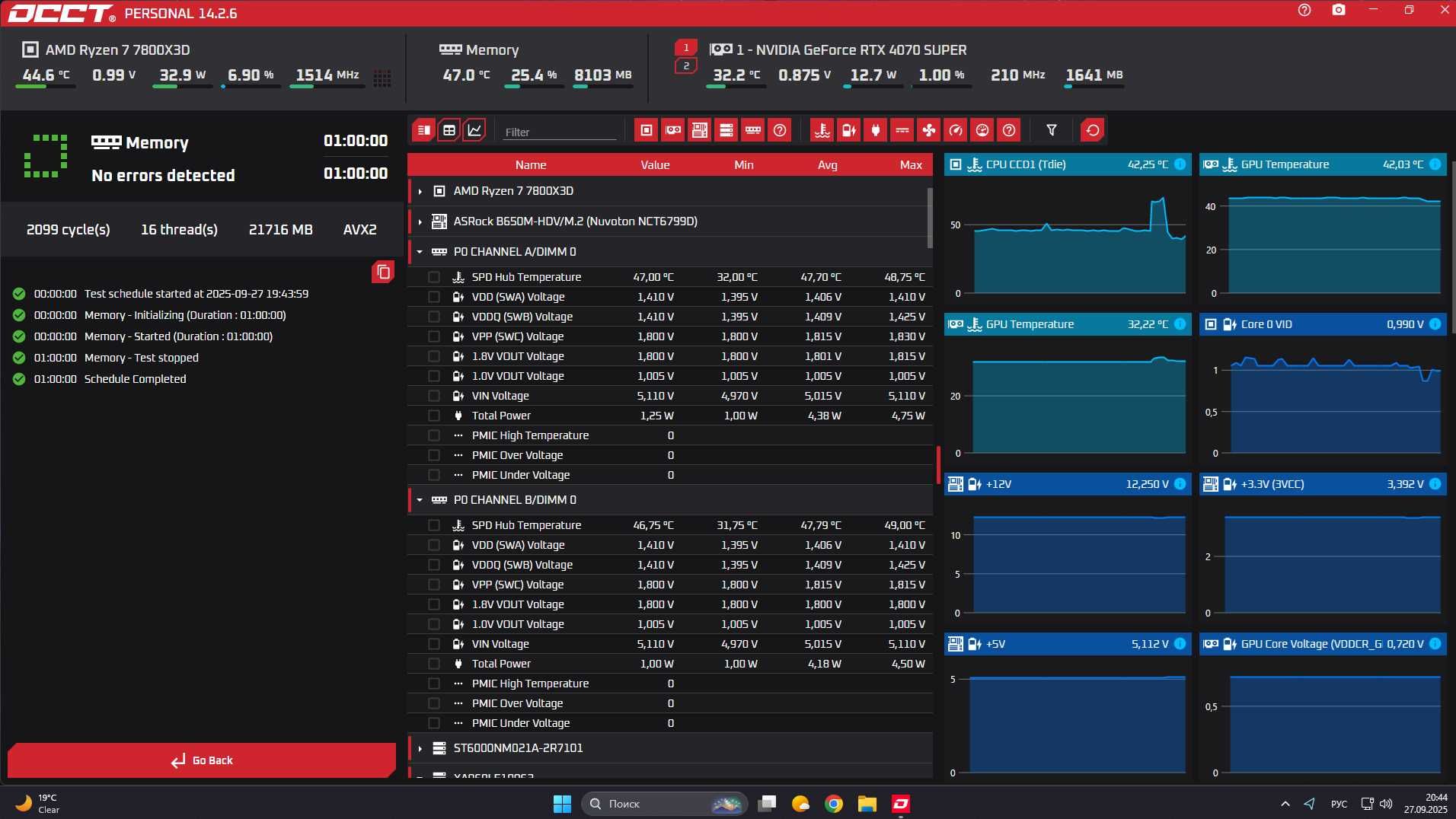Take a screenshot with camera icon
The width and height of the screenshot is (1456, 819).
pos(1339,11)
